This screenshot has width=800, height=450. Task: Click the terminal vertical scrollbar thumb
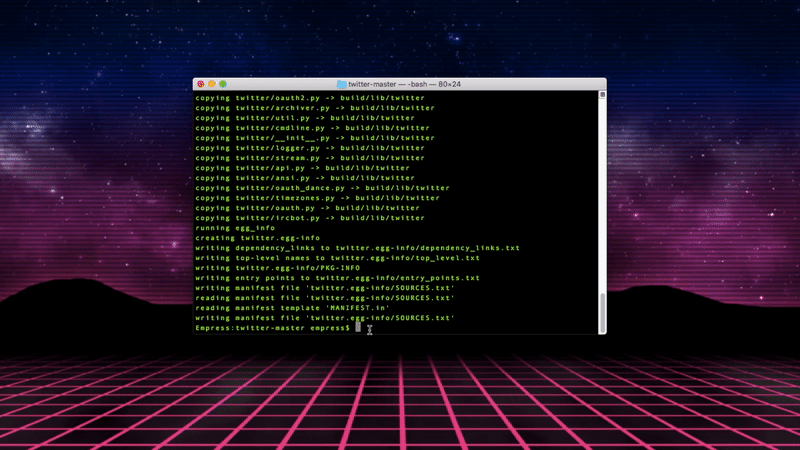click(602, 313)
